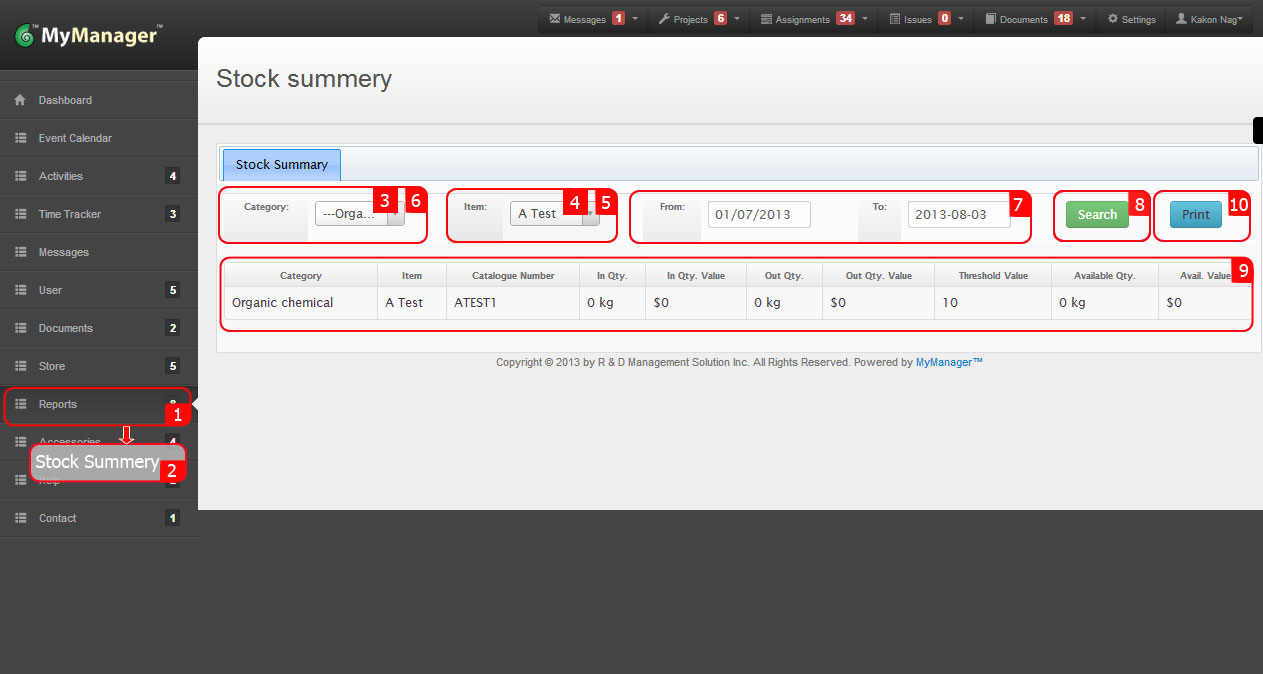Click the blue Print button
Screen dimensions: 1263x674
[x=1195, y=213]
